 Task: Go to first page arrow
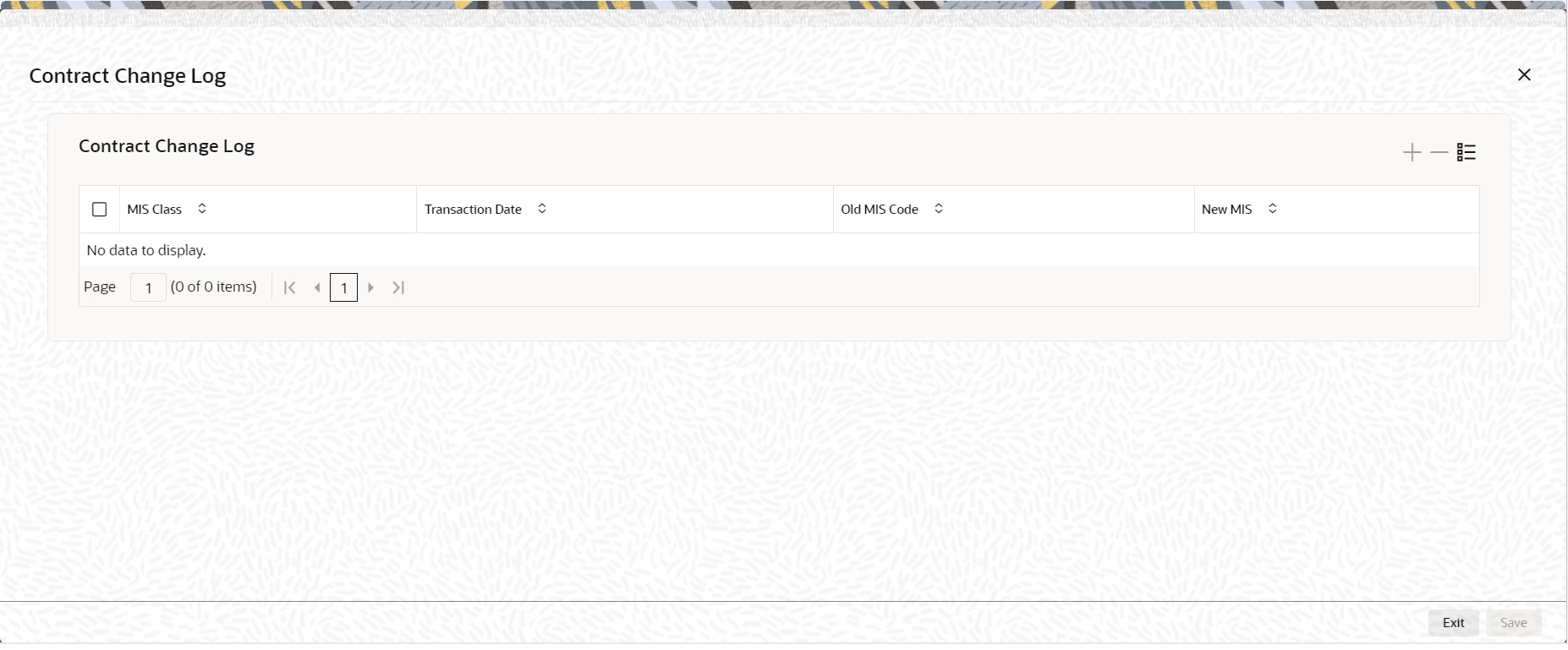coord(289,287)
